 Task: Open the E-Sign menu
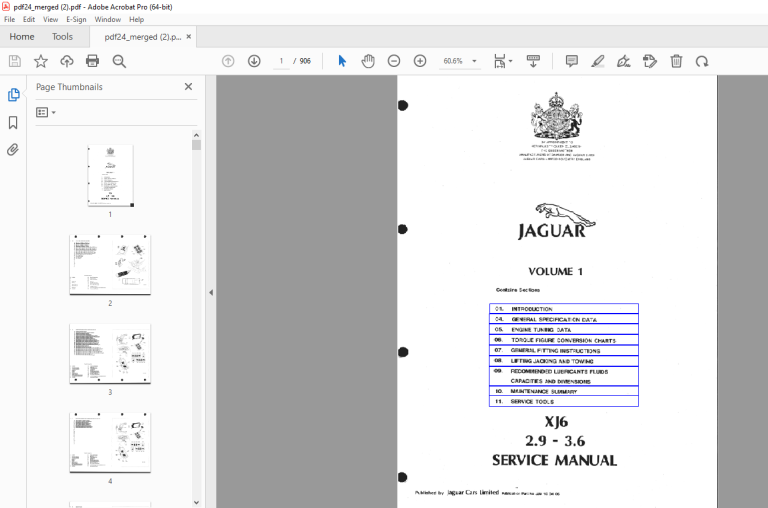76,20
